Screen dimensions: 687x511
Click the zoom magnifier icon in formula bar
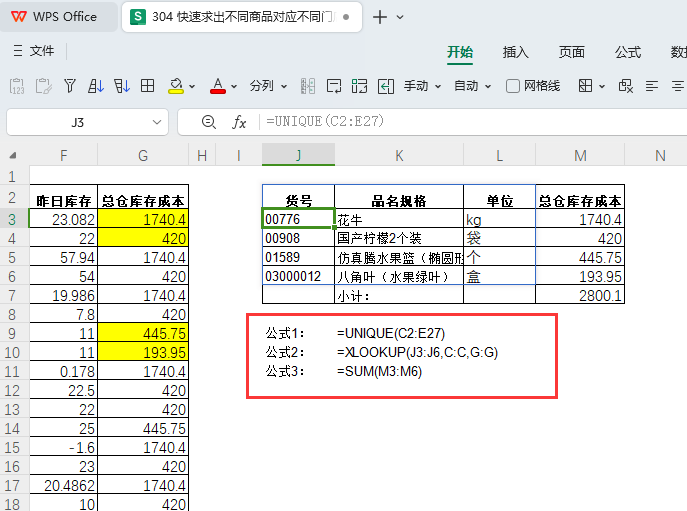click(x=209, y=122)
